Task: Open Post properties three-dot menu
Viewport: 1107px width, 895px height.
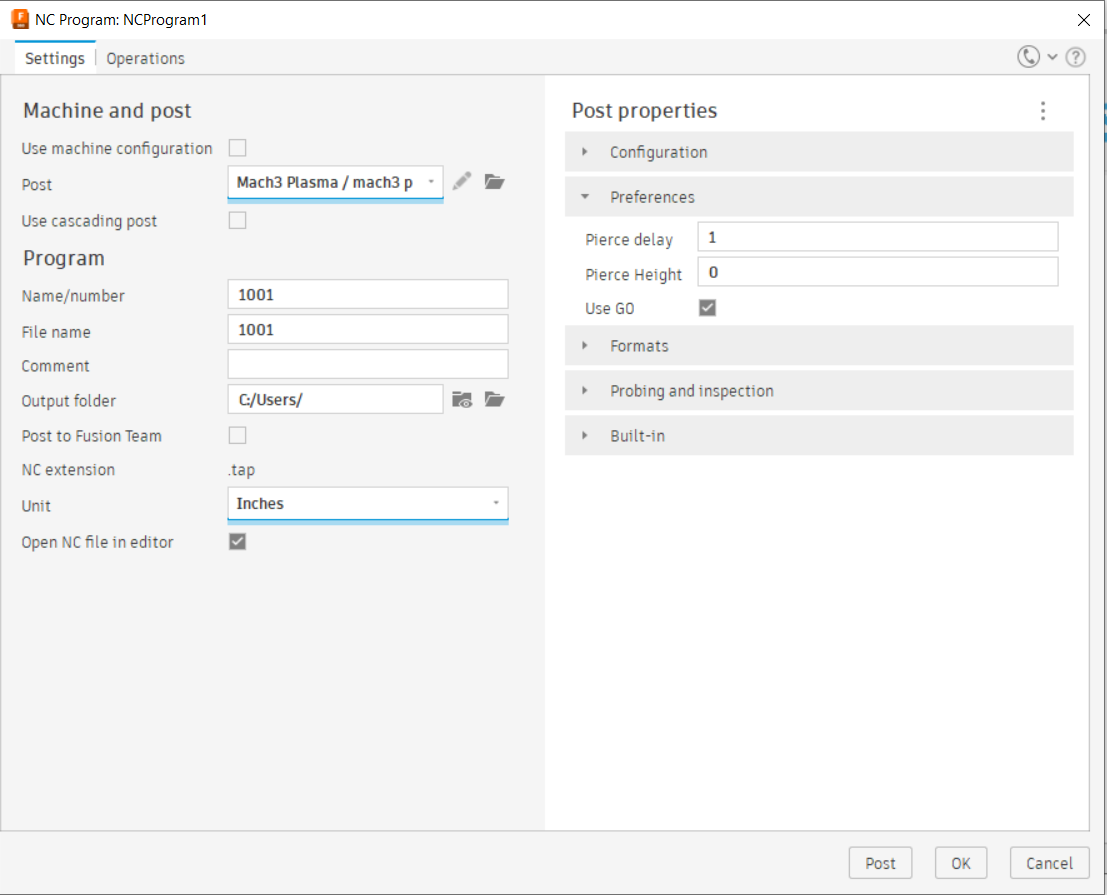Action: [x=1042, y=111]
